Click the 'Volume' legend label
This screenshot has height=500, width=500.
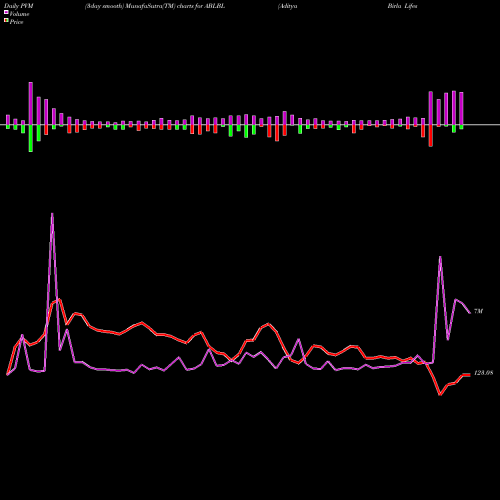pos(19,14)
